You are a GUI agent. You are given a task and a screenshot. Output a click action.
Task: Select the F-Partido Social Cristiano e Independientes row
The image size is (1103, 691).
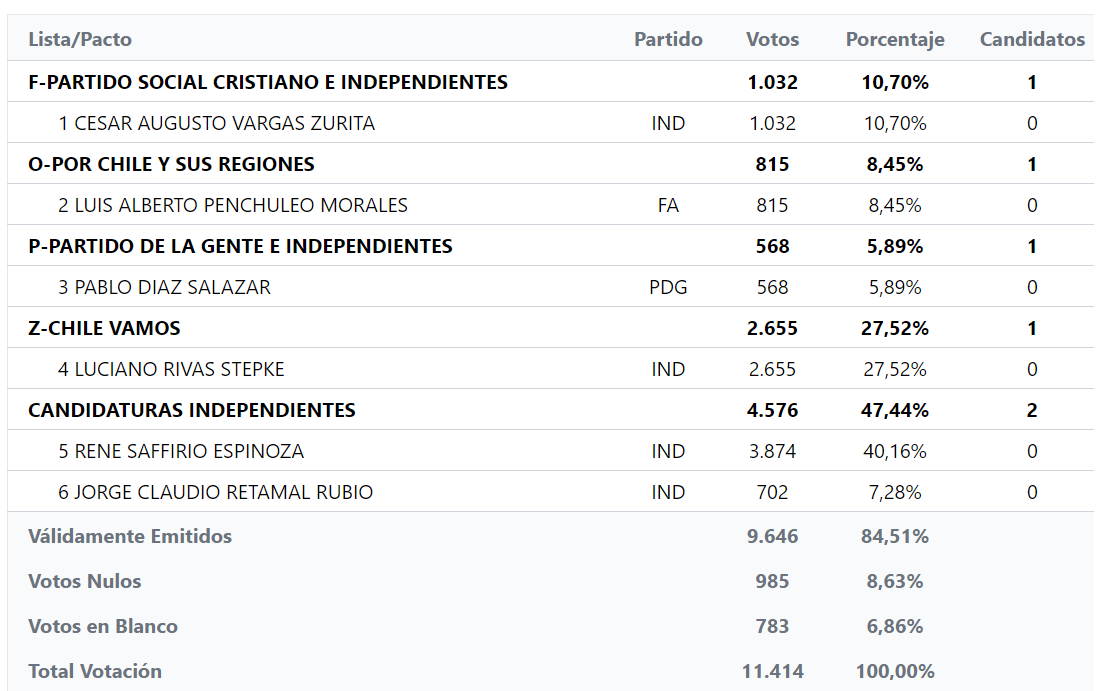[268, 82]
